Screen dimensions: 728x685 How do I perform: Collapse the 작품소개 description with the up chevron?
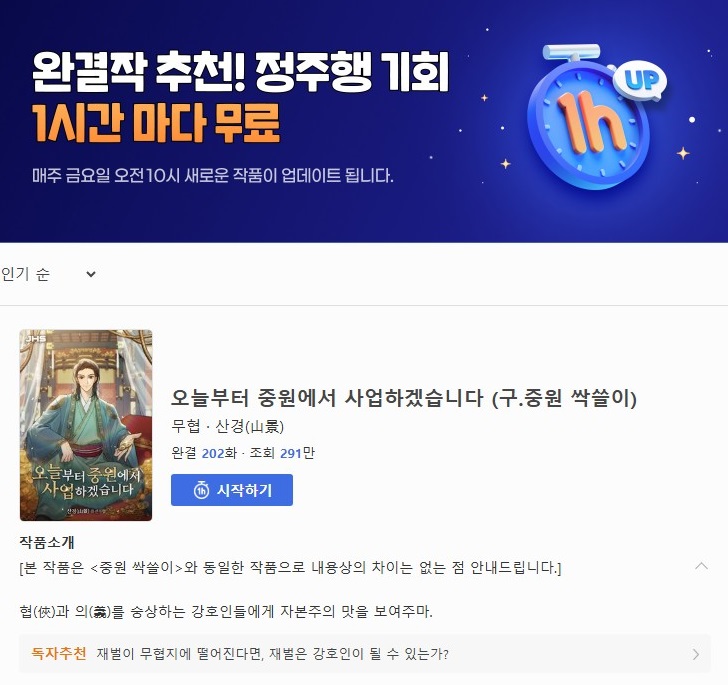[x=701, y=566]
